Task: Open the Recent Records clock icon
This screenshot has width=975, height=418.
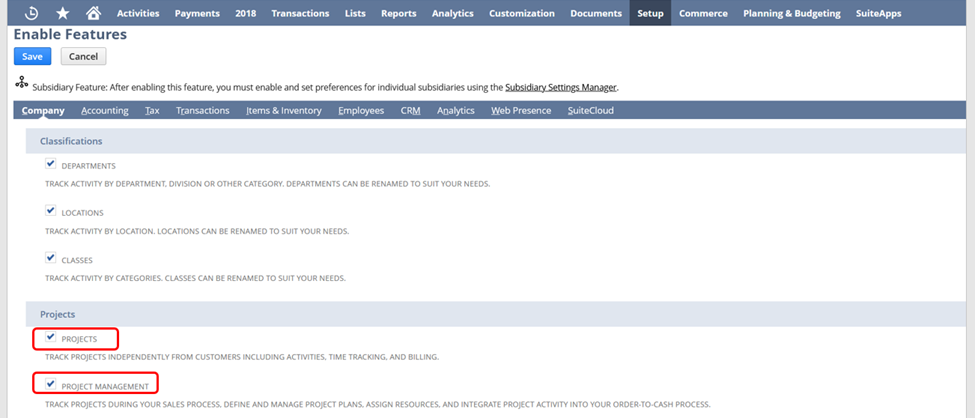Action: click(x=31, y=13)
